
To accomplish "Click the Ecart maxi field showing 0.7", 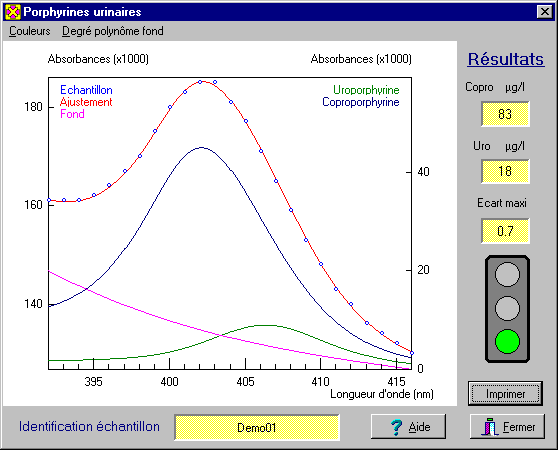I will (x=505, y=231).
